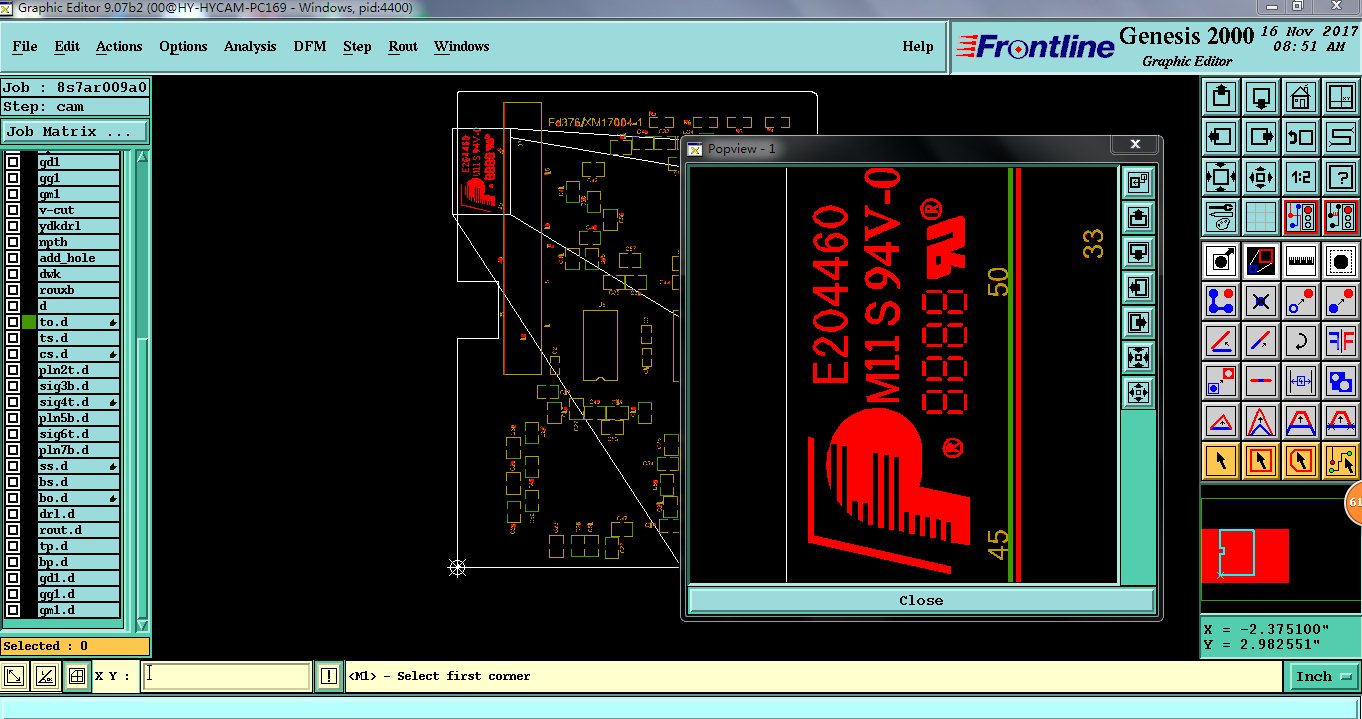Click the Home view house icon

(x=1301, y=97)
